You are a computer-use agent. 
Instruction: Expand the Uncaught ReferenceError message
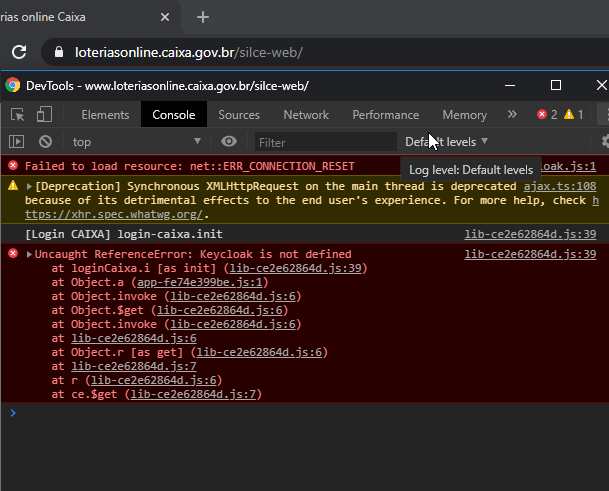pos(29,254)
